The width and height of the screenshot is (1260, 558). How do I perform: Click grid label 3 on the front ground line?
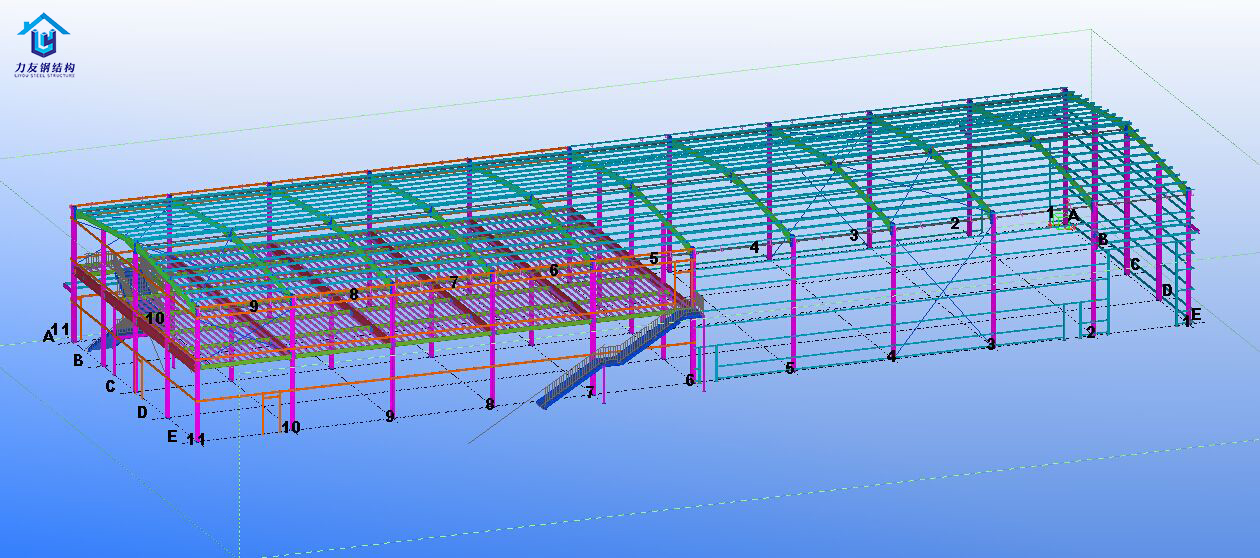pos(990,344)
